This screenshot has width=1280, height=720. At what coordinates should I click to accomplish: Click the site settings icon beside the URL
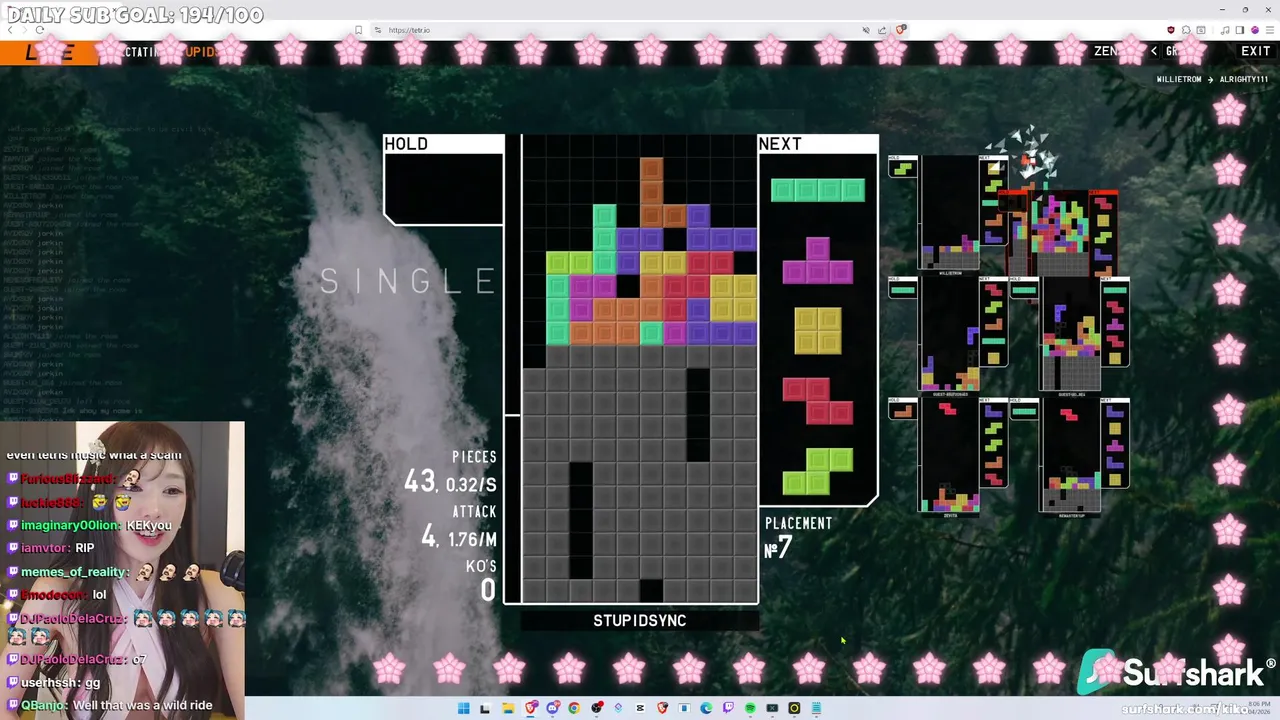pyautogui.click(x=377, y=30)
